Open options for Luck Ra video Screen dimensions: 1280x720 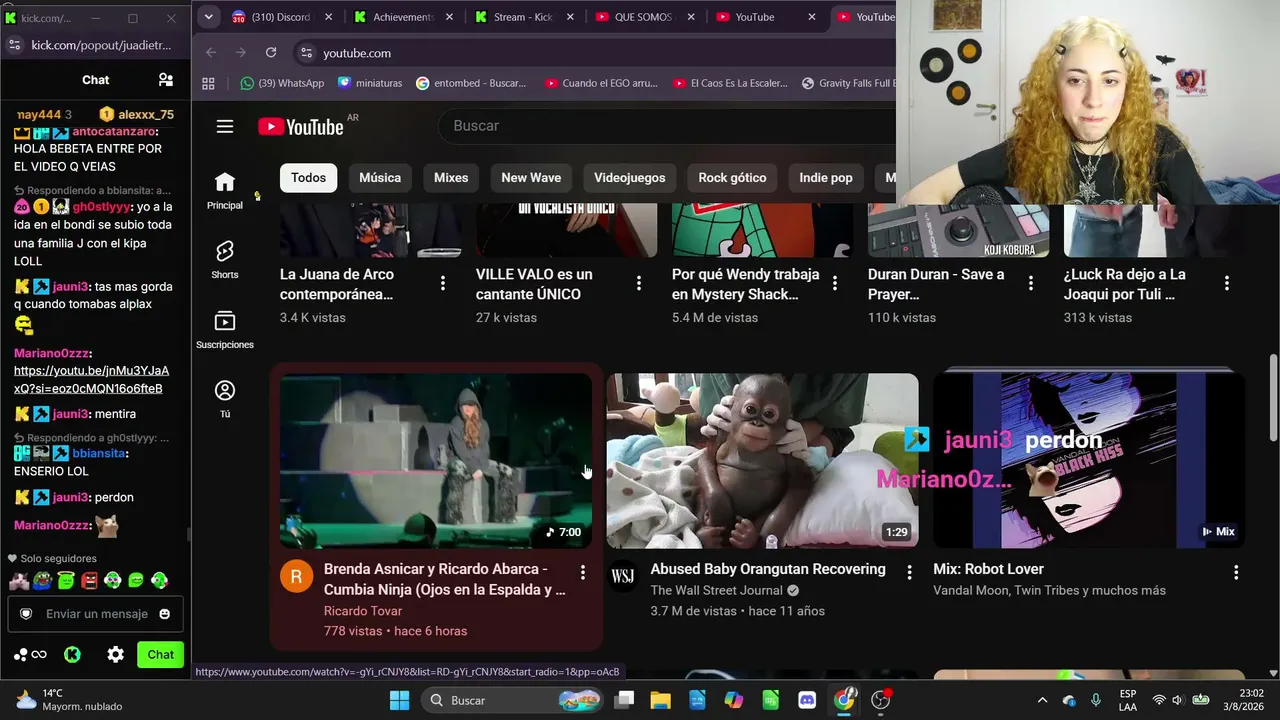(1227, 284)
